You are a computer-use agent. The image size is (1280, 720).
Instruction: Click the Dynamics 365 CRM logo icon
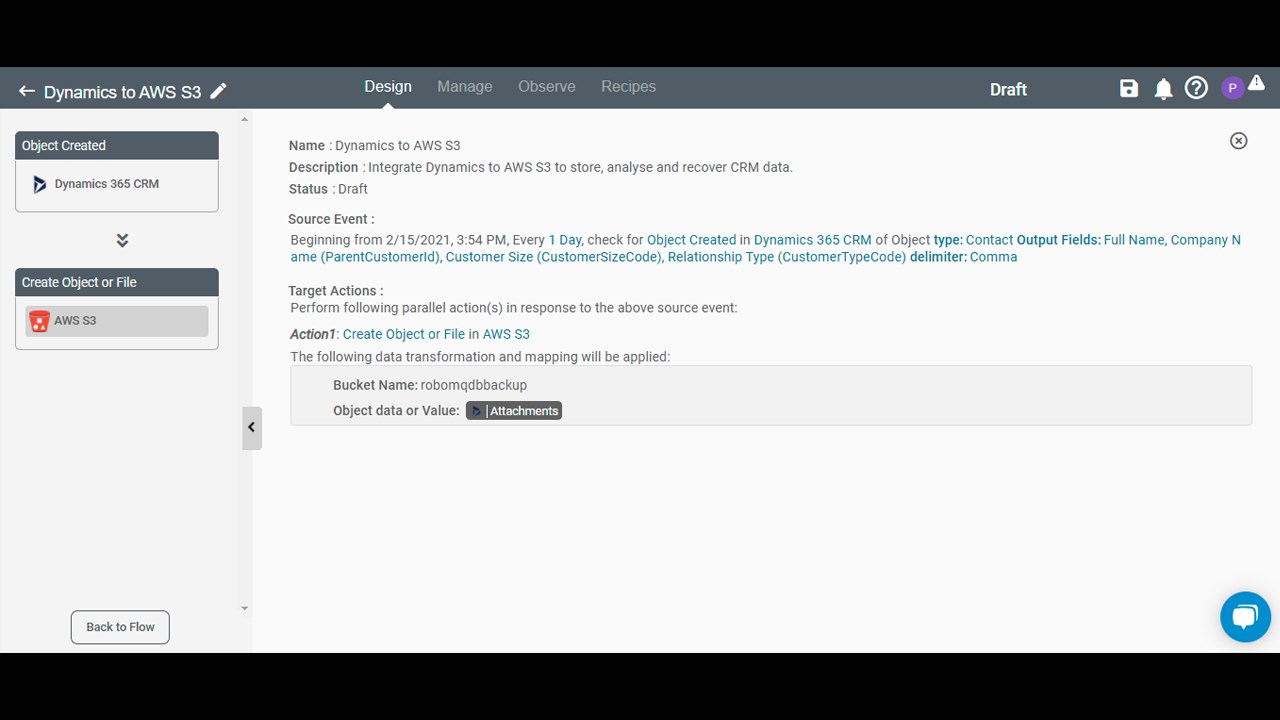pyautogui.click(x=39, y=184)
